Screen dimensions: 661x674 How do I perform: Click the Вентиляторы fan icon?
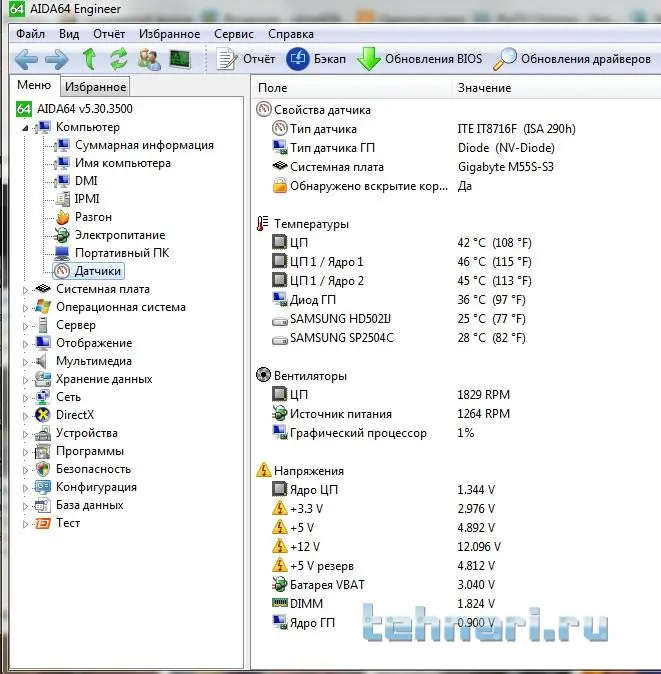pos(263,375)
